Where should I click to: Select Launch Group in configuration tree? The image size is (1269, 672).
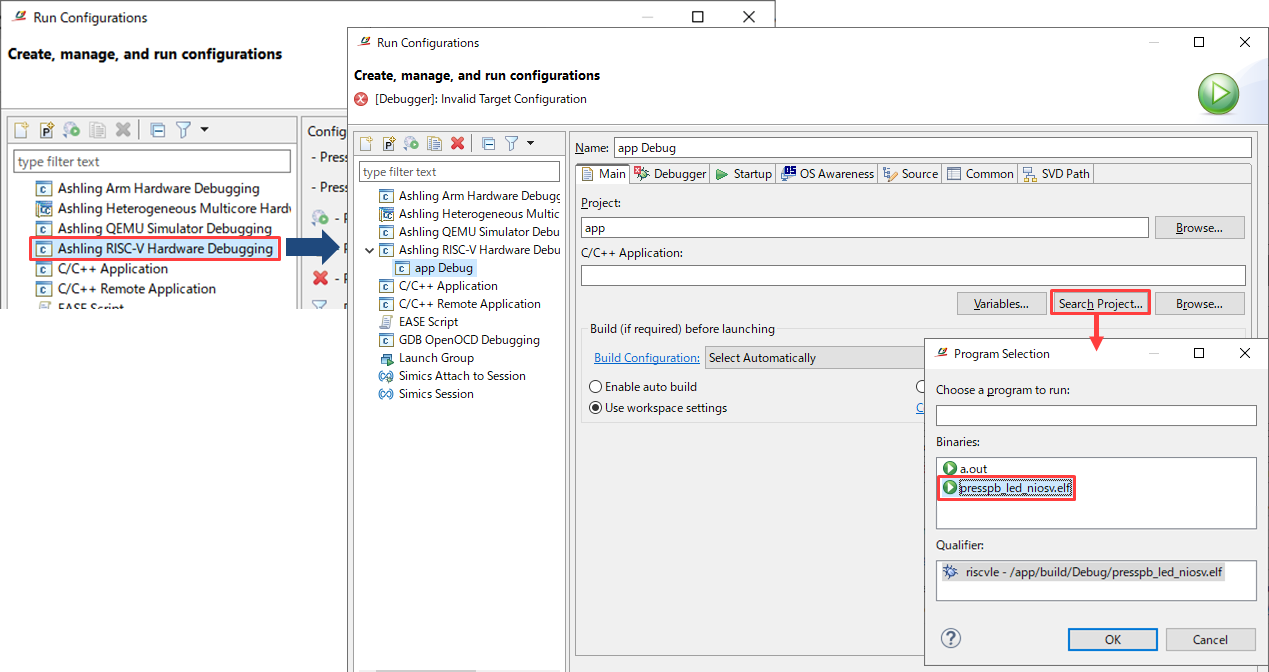pyautogui.click(x=427, y=358)
